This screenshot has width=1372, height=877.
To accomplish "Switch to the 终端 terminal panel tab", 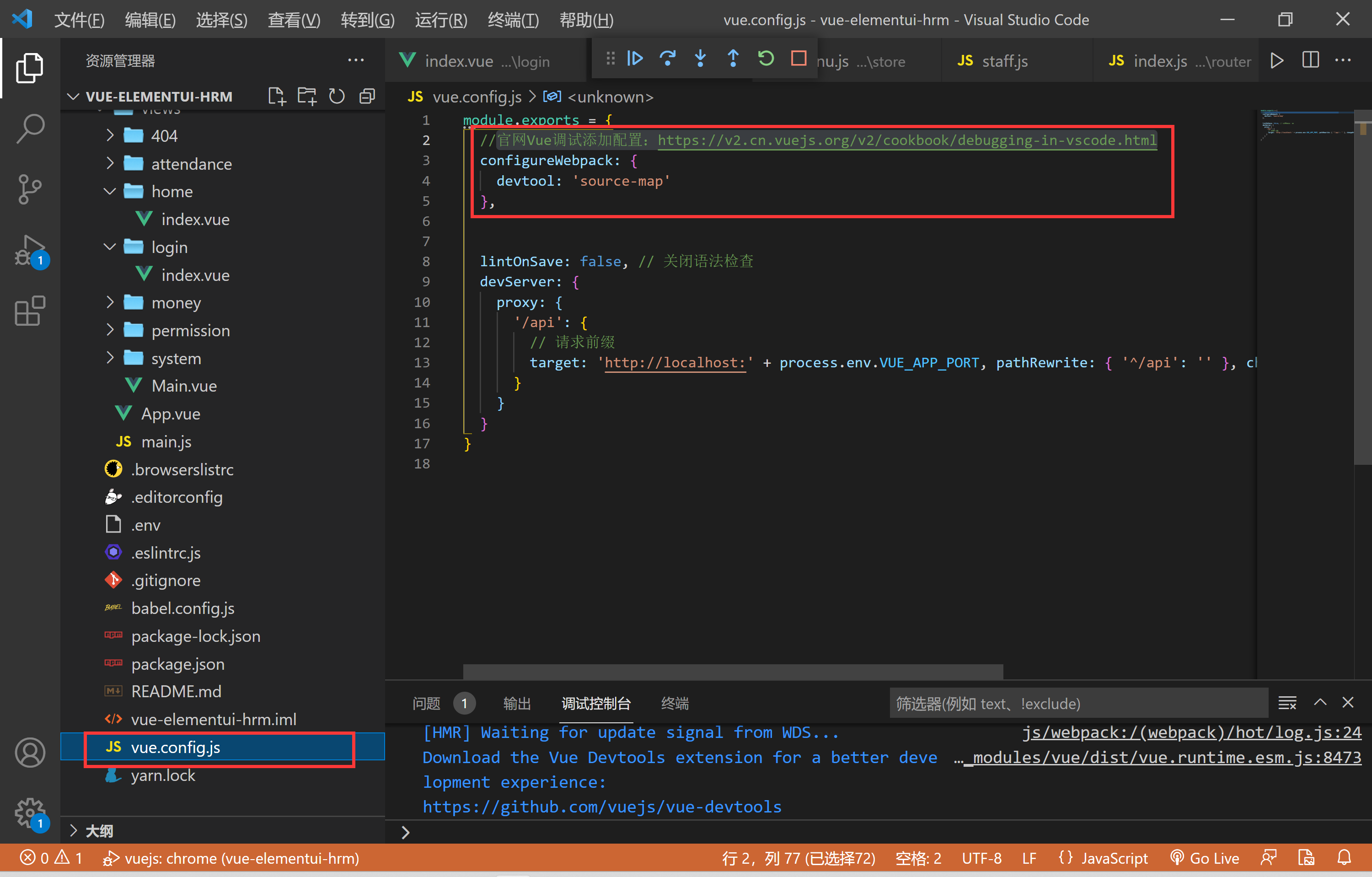I will point(675,703).
